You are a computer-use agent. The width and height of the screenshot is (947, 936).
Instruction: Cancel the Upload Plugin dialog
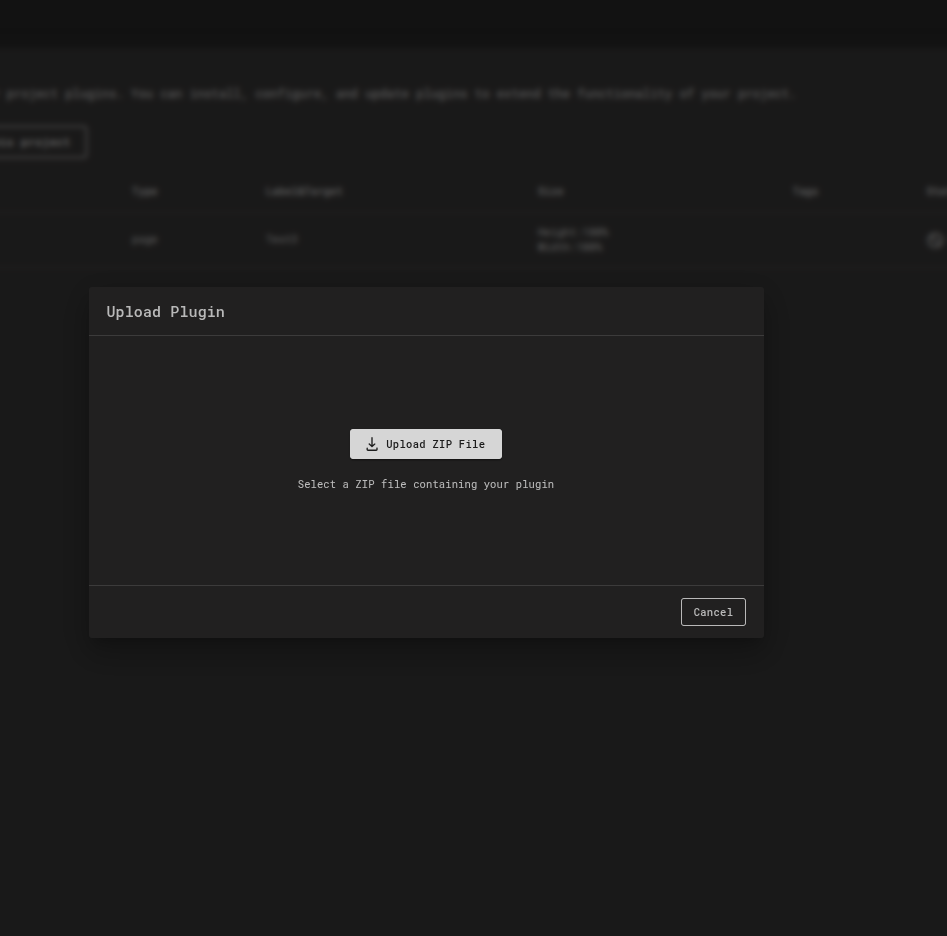(713, 611)
